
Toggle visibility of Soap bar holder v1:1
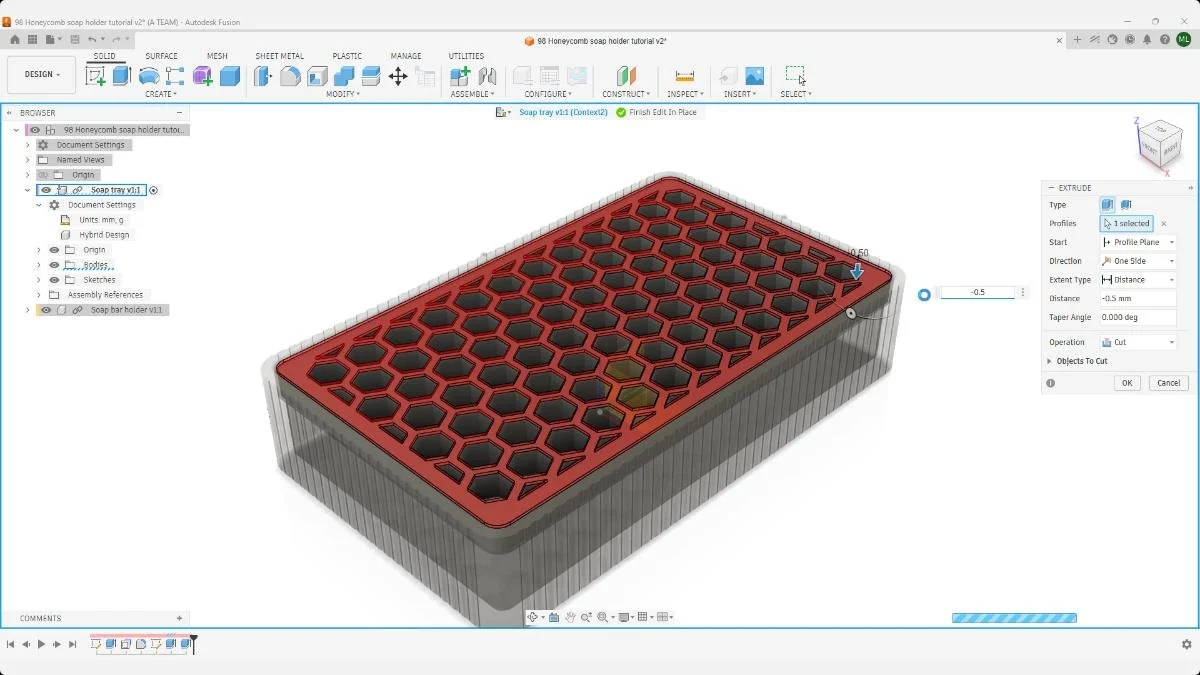click(46, 310)
